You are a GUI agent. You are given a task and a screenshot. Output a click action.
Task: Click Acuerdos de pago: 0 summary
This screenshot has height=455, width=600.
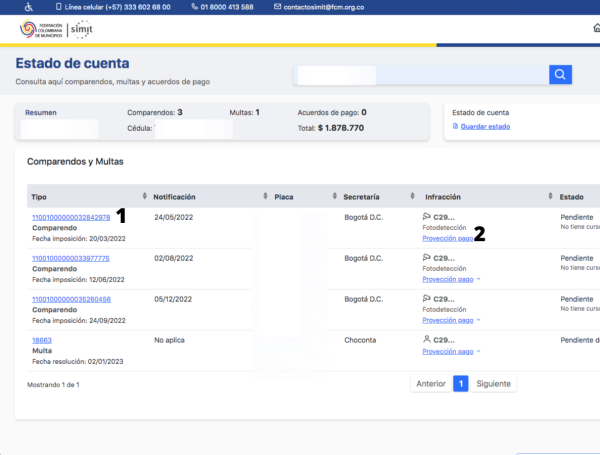pos(332,113)
